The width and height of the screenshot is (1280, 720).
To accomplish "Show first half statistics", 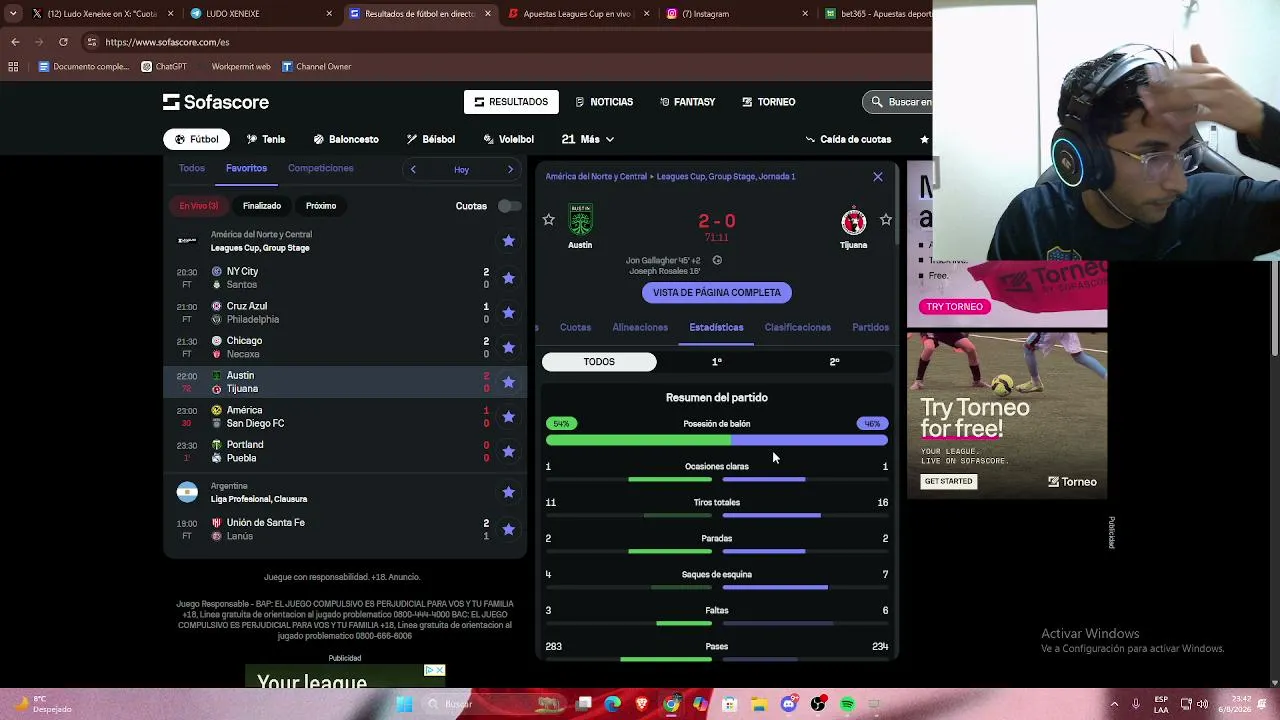I will pos(716,362).
